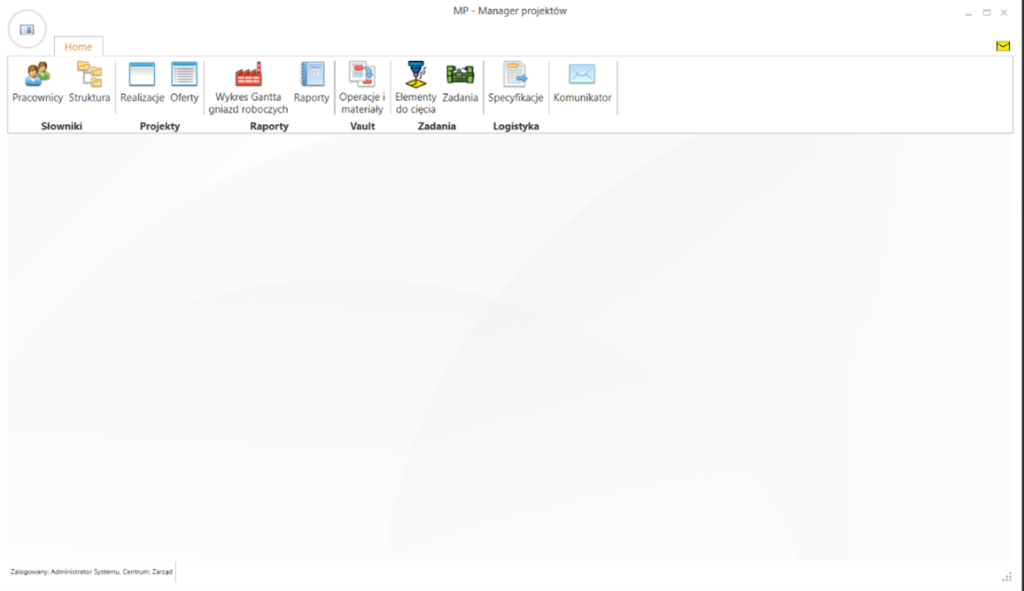Select the Home ribbon tab

(78, 47)
